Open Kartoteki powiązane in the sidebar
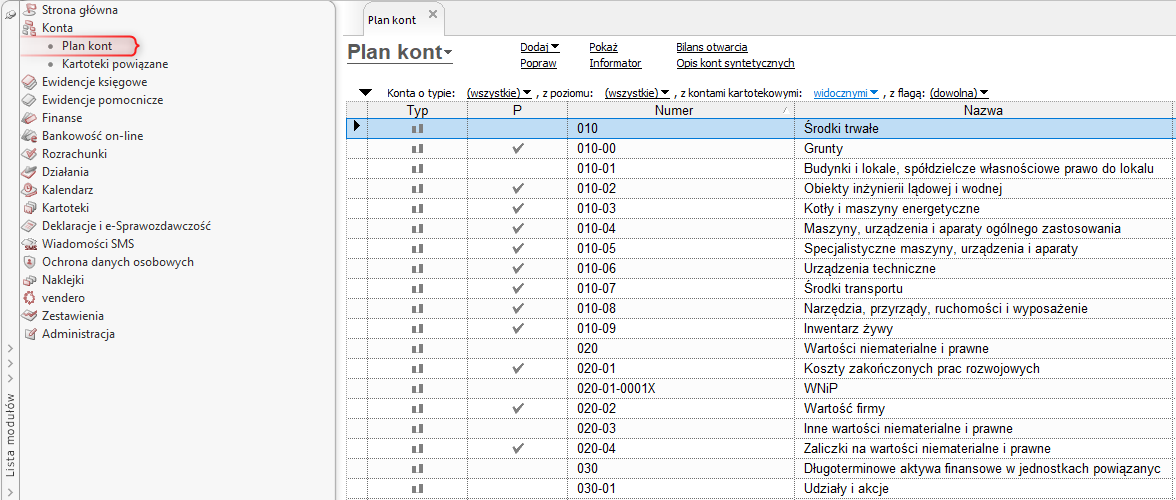1176x500 pixels. [114, 64]
